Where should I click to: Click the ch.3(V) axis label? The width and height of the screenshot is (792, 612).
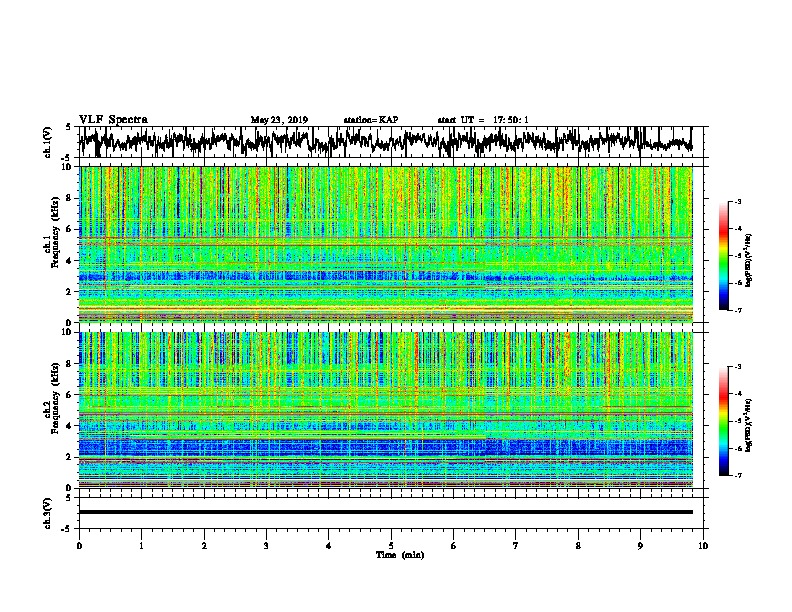tap(48, 513)
